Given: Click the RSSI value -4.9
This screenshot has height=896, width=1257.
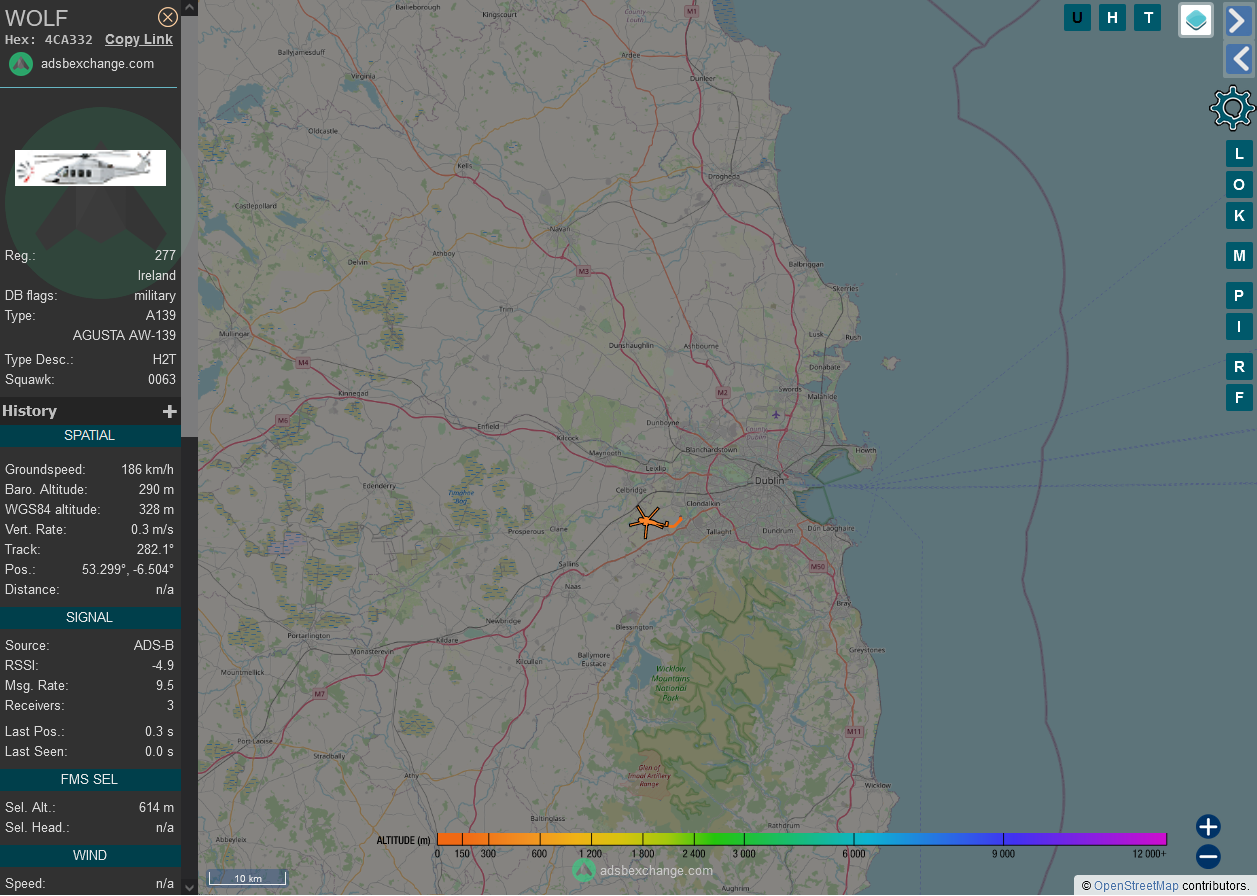Looking at the screenshot, I should [163, 666].
